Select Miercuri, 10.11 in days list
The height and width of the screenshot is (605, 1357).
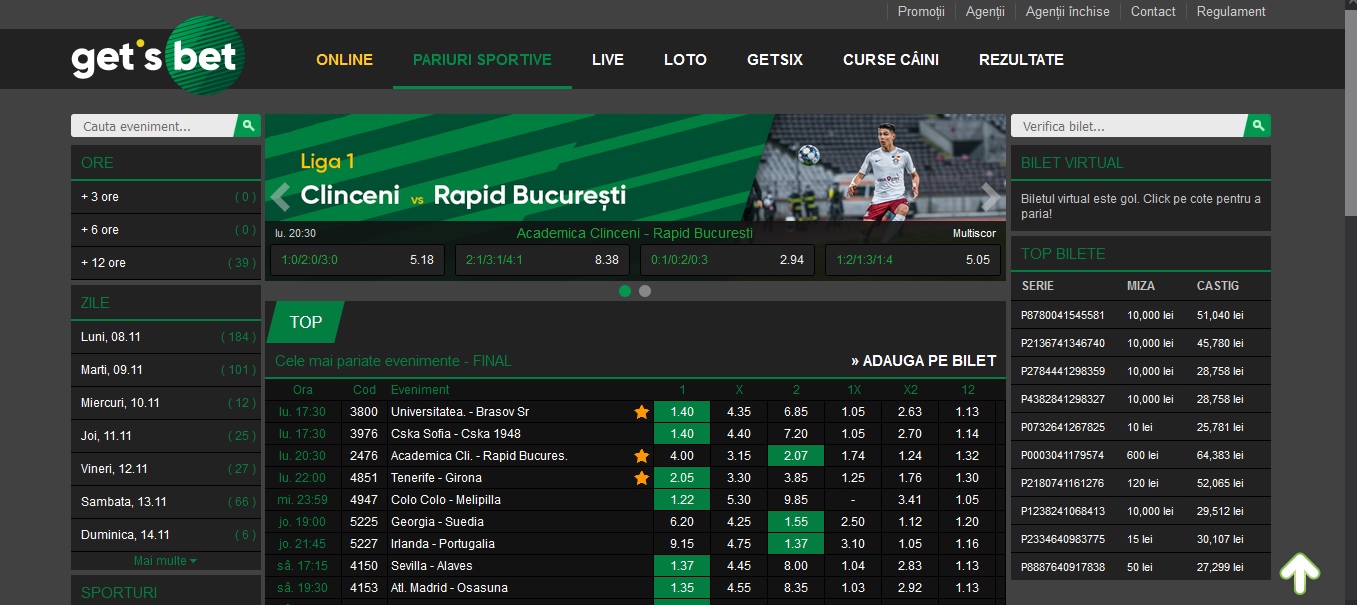point(166,403)
